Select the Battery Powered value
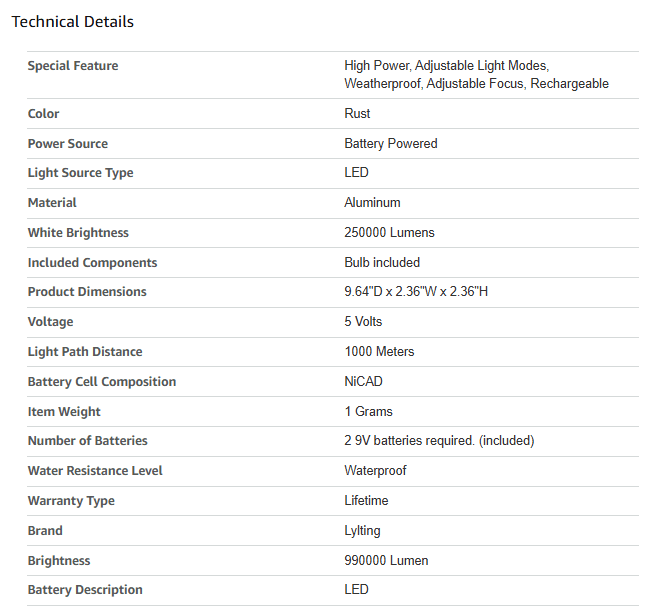This screenshot has height=609, width=646. (x=391, y=143)
